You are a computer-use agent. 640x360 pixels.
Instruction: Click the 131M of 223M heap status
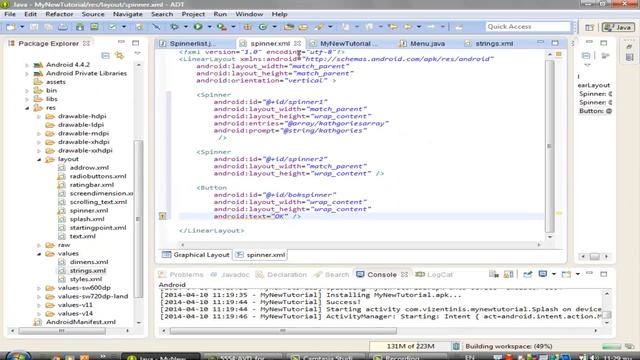click(410, 346)
